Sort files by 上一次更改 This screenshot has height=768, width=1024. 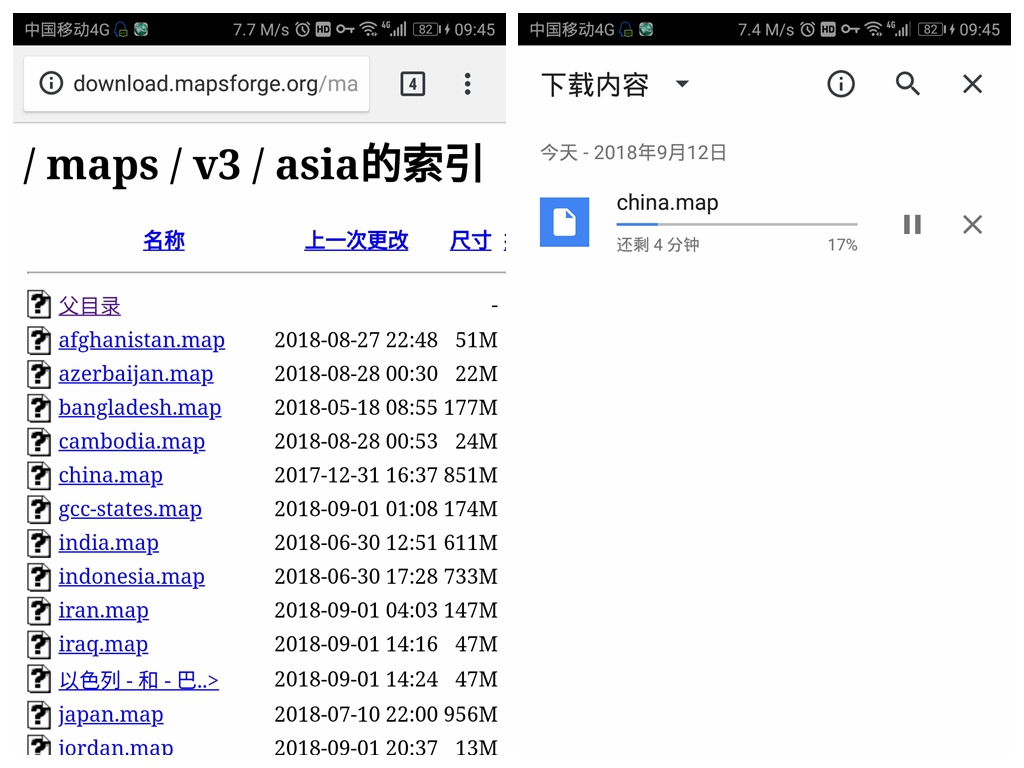click(x=356, y=240)
